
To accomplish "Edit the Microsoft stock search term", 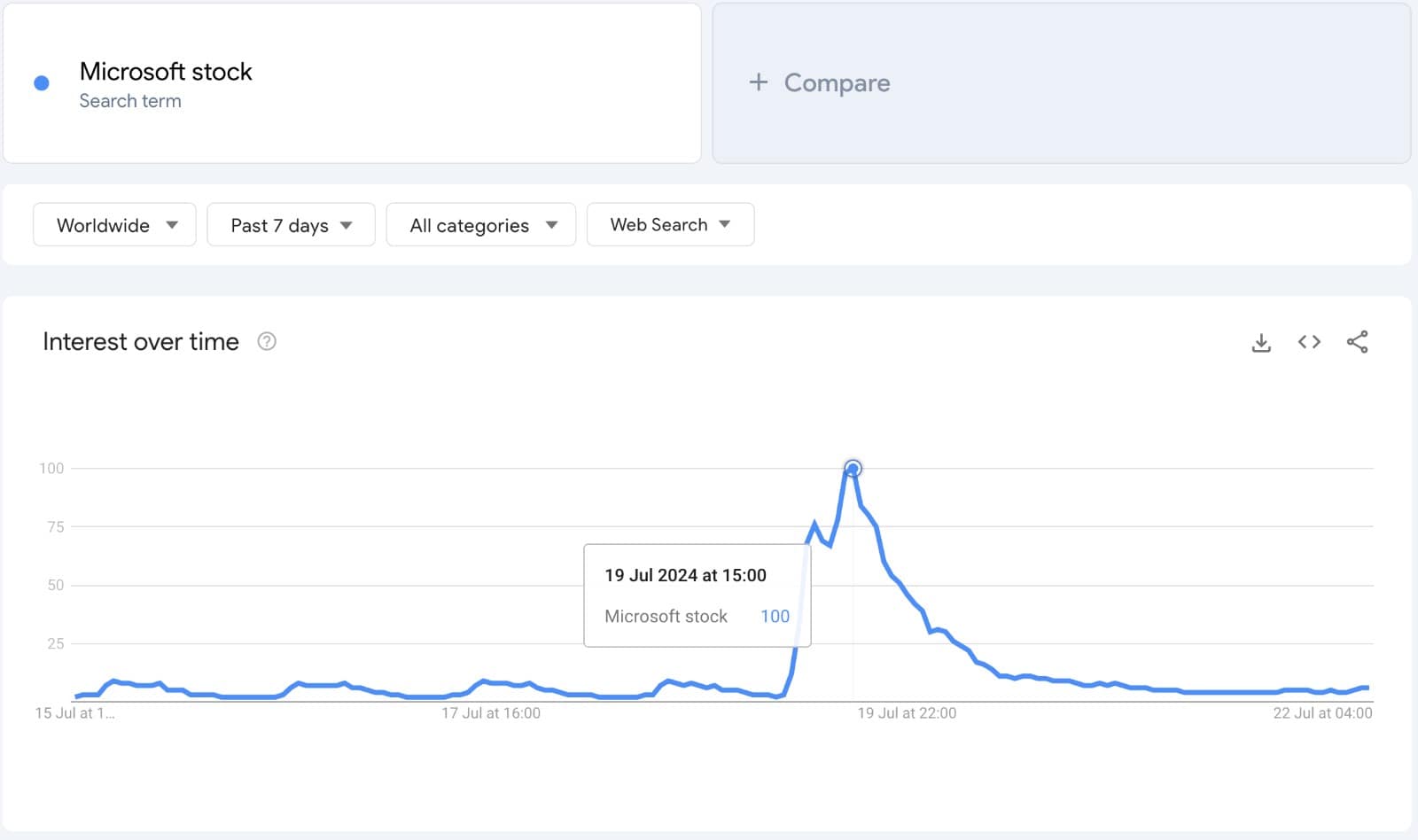I will click(166, 72).
